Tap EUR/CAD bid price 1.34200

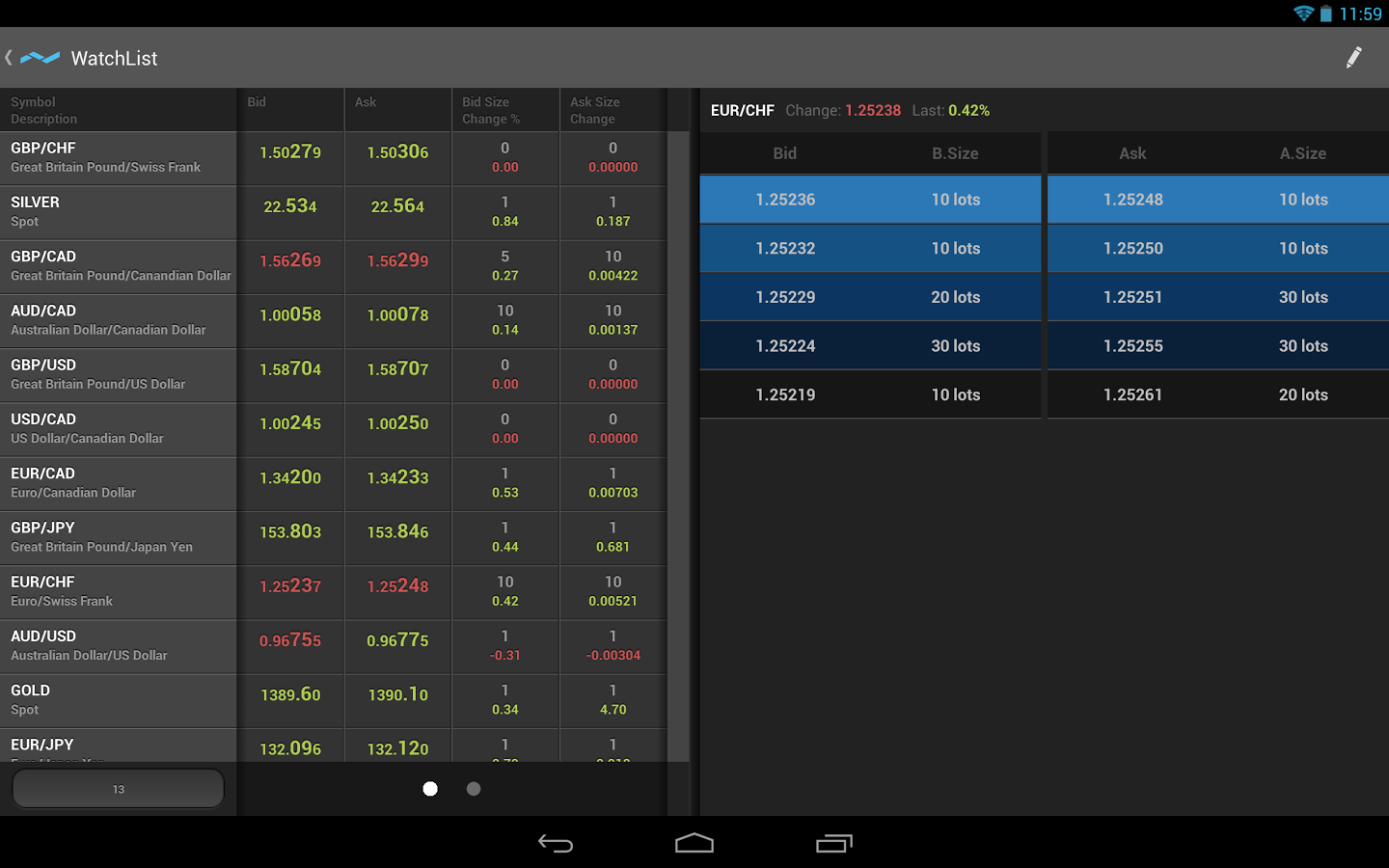[x=290, y=477]
